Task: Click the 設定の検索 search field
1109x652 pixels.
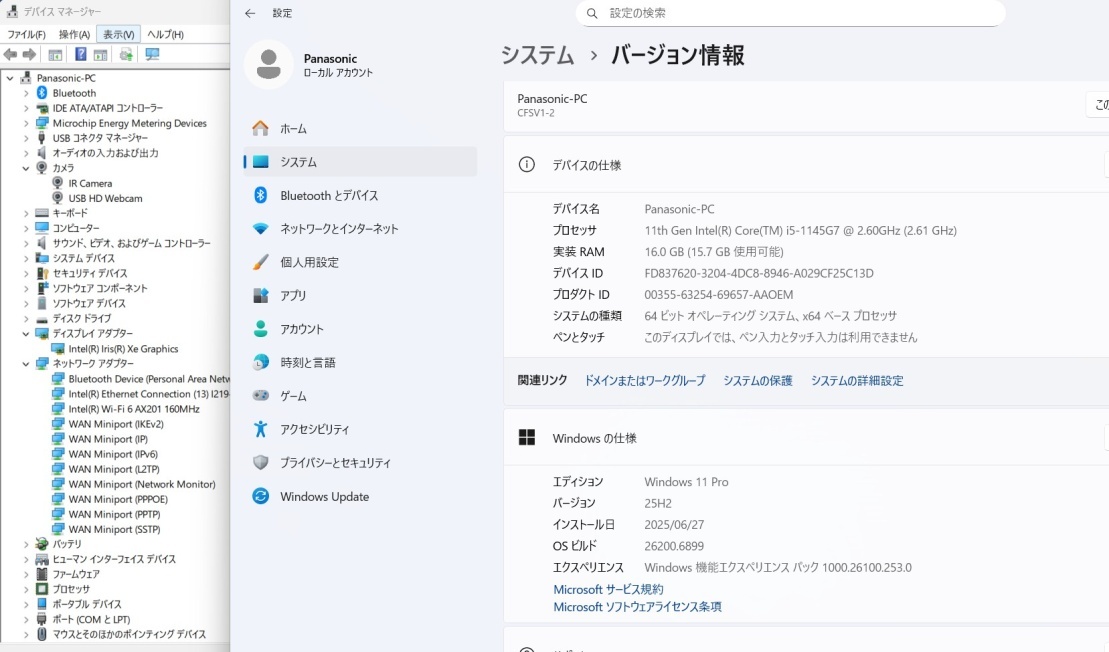Action: tap(790, 13)
